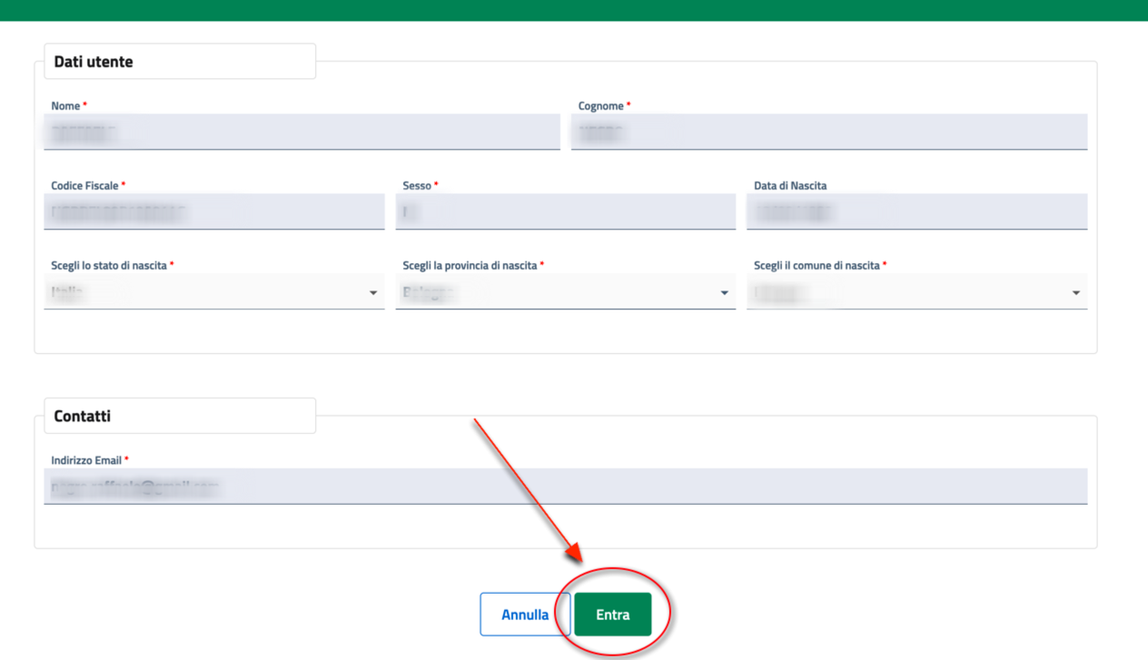
Task: Click the Nome field label
Action: click(x=65, y=106)
